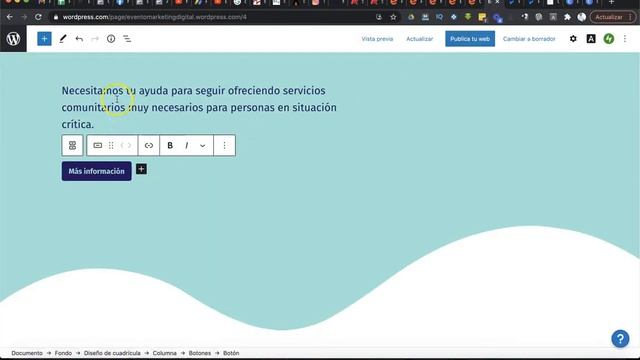Click the blue add block inserter button
640x360 pixels.
click(x=44, y=39)
